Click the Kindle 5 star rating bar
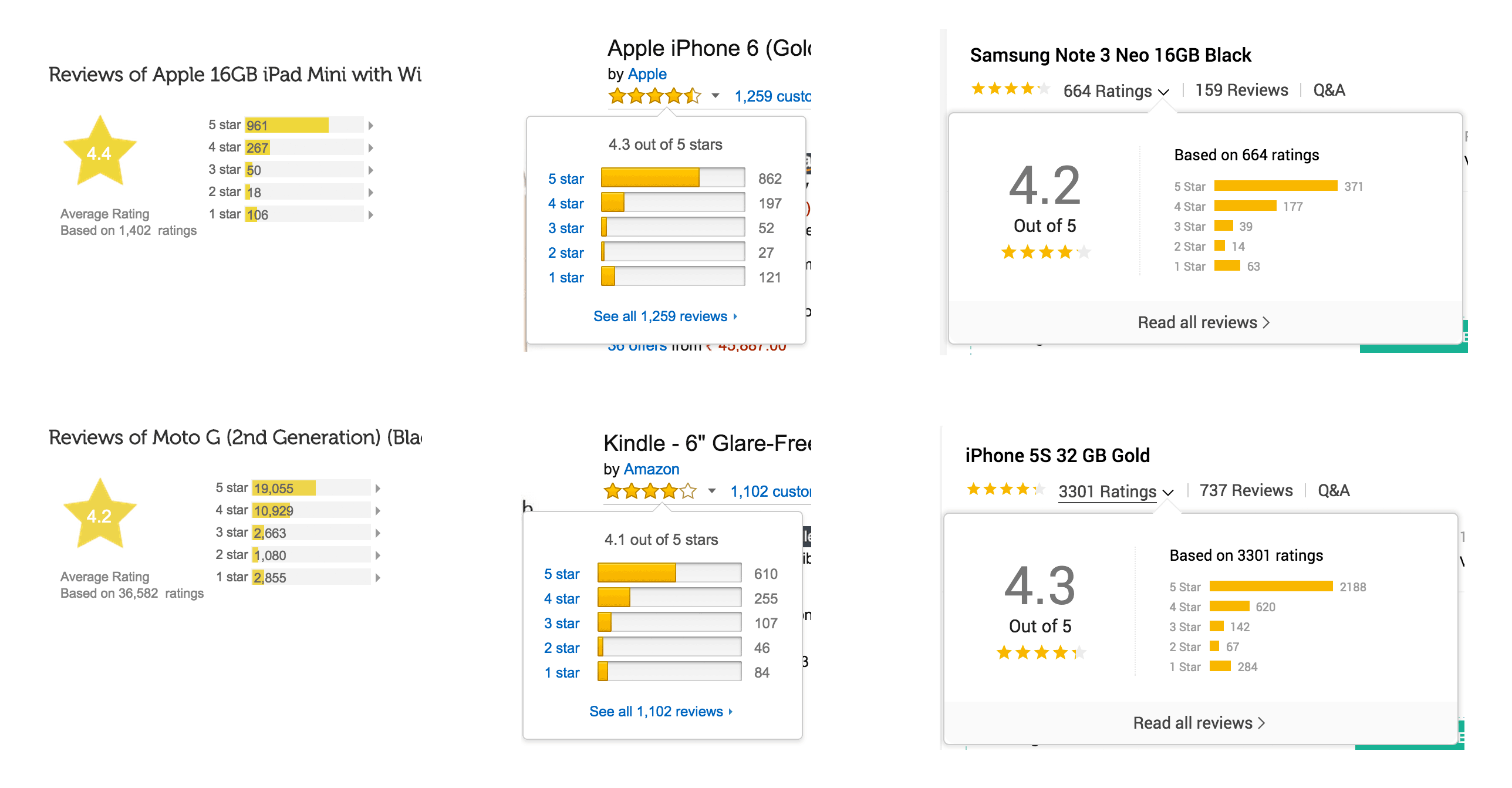The width and height of the screenshot is (1512, 788). point(669,573)
